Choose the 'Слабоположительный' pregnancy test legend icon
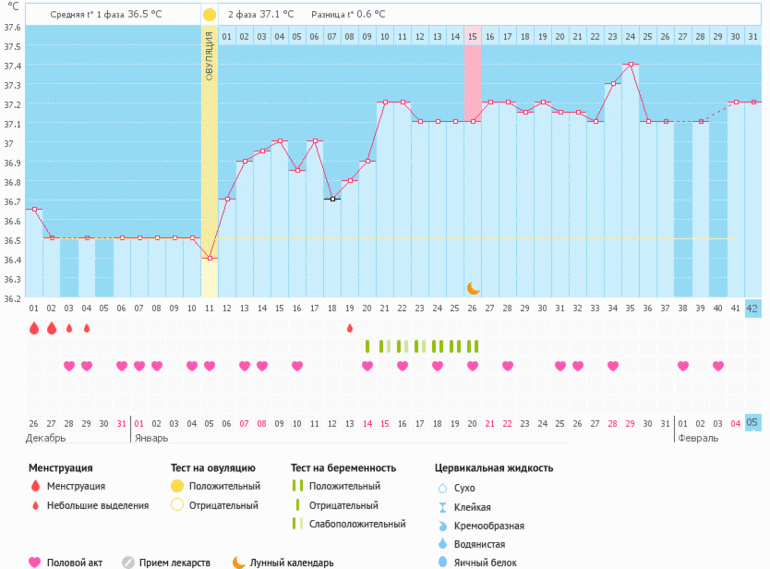 pyautogui.click(x=297, y=523)
